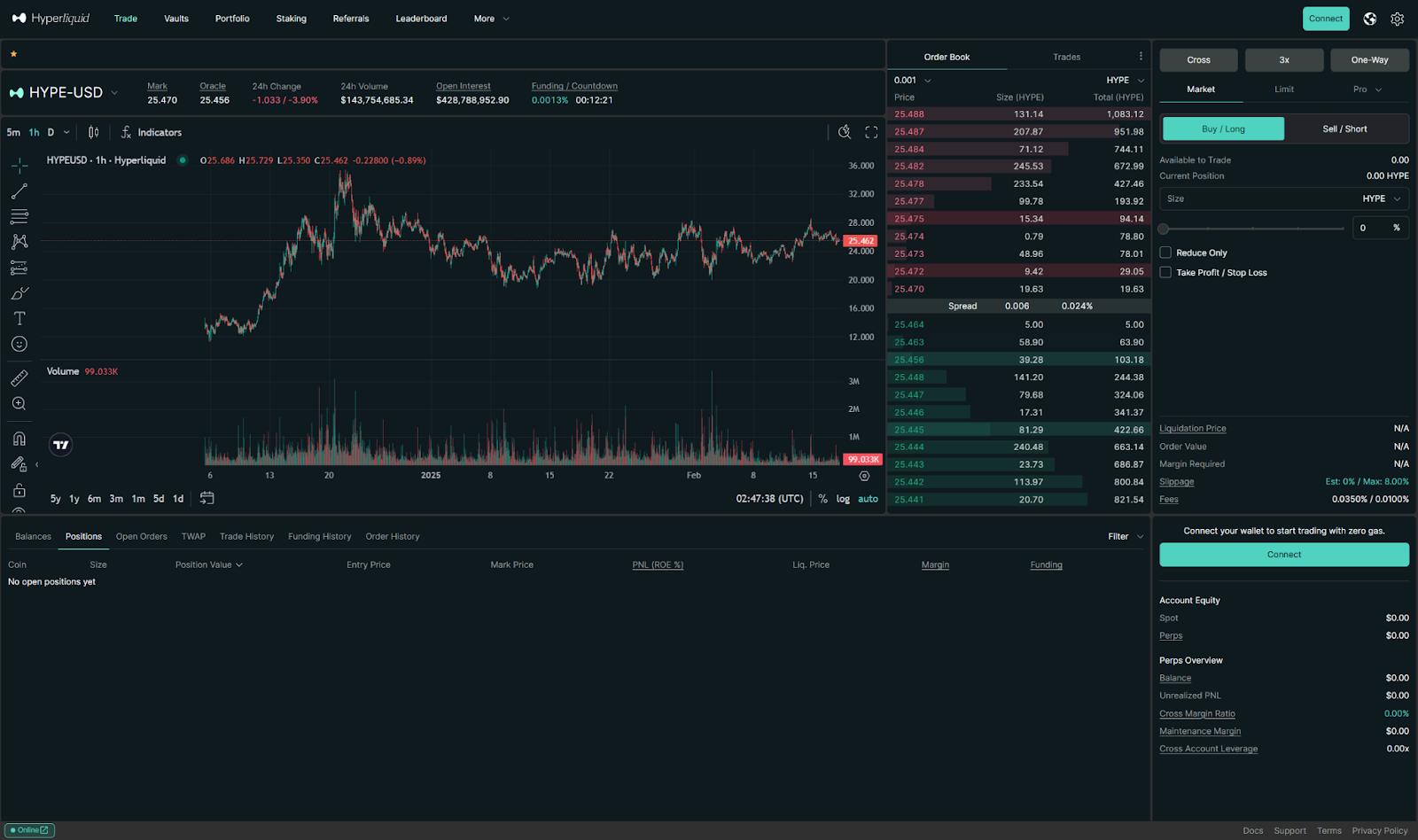Toggle the log scale mode
The width and height of the screenshot is (1418, 840).
point(843,499)
